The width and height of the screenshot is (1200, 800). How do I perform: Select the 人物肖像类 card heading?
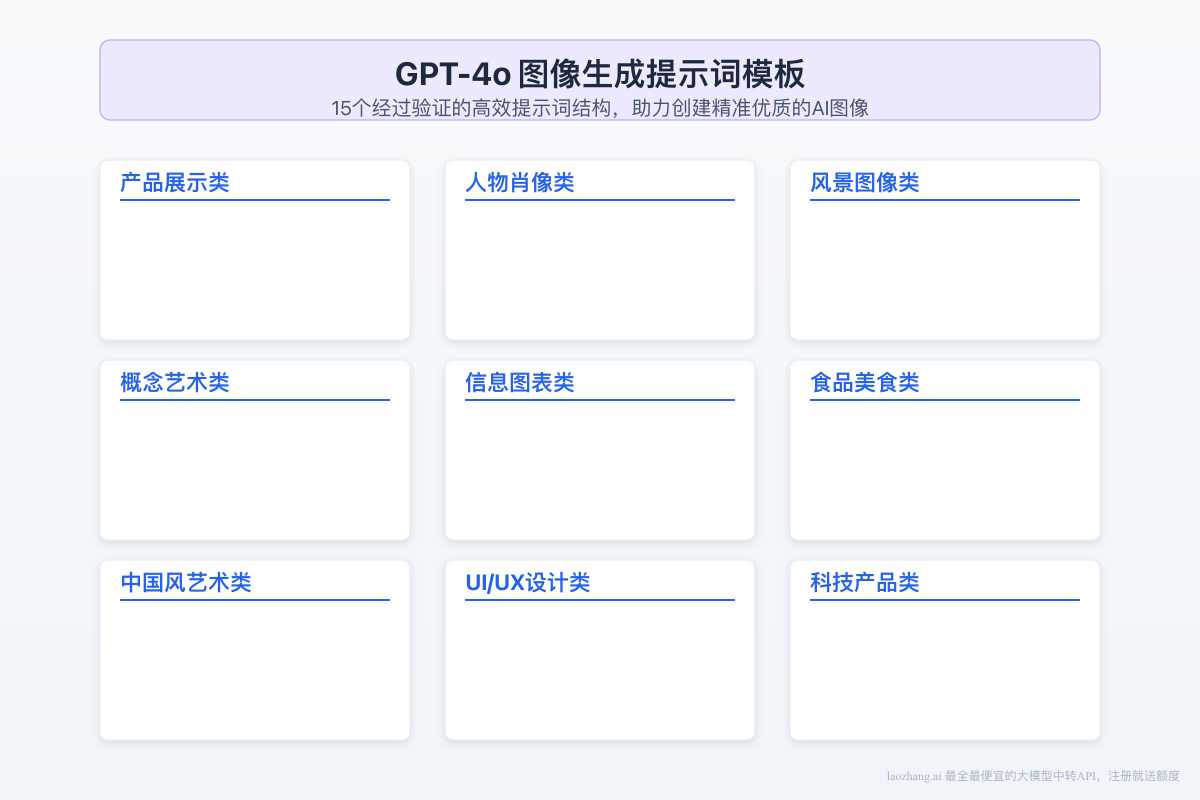pyautogui.click(x=520, y=183)
